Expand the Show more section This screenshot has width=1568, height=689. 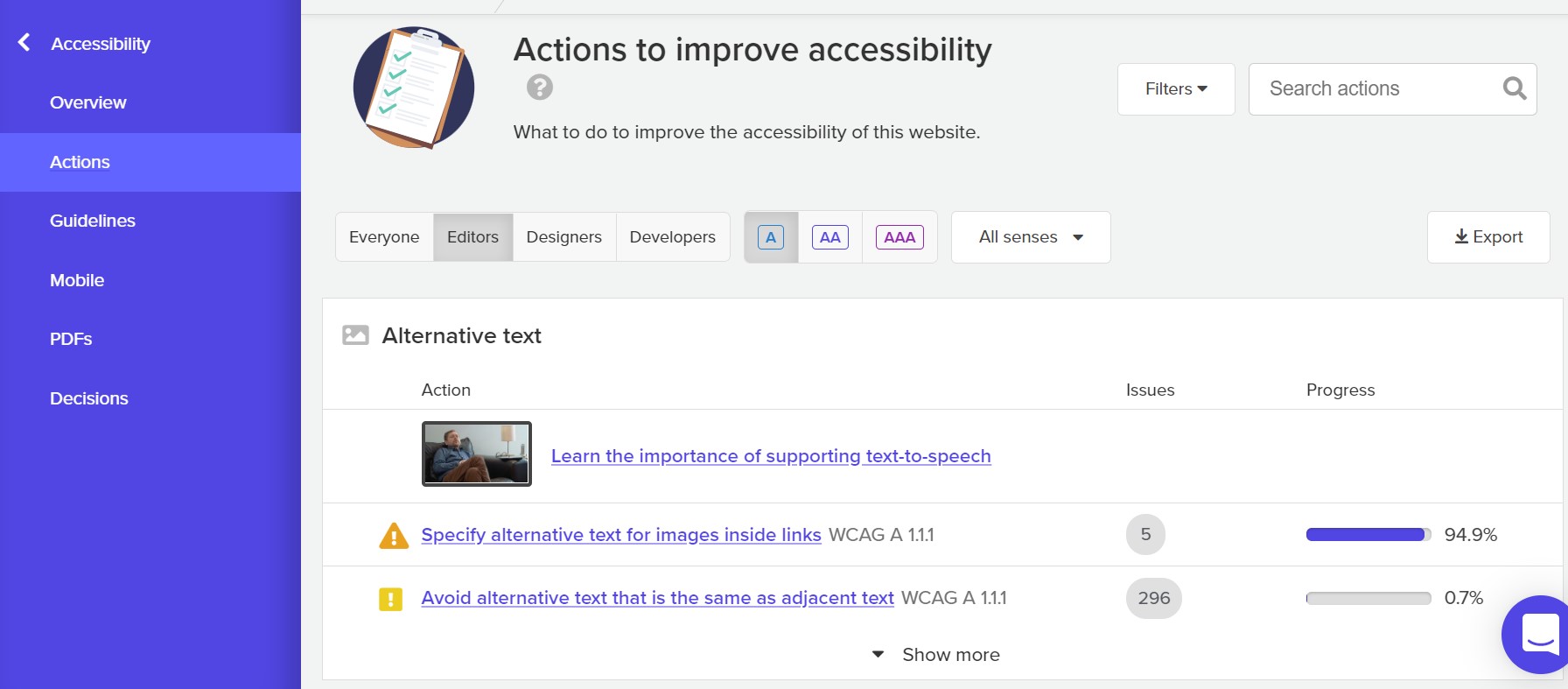tap(934, 654)
